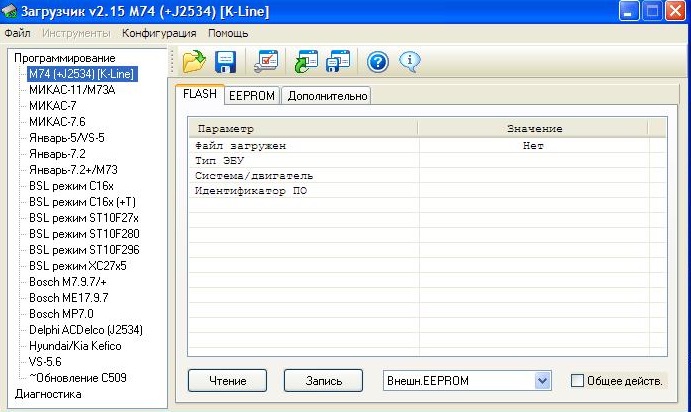
Task: Open settings checklist wrench toolbar icon
Action: 266,61
